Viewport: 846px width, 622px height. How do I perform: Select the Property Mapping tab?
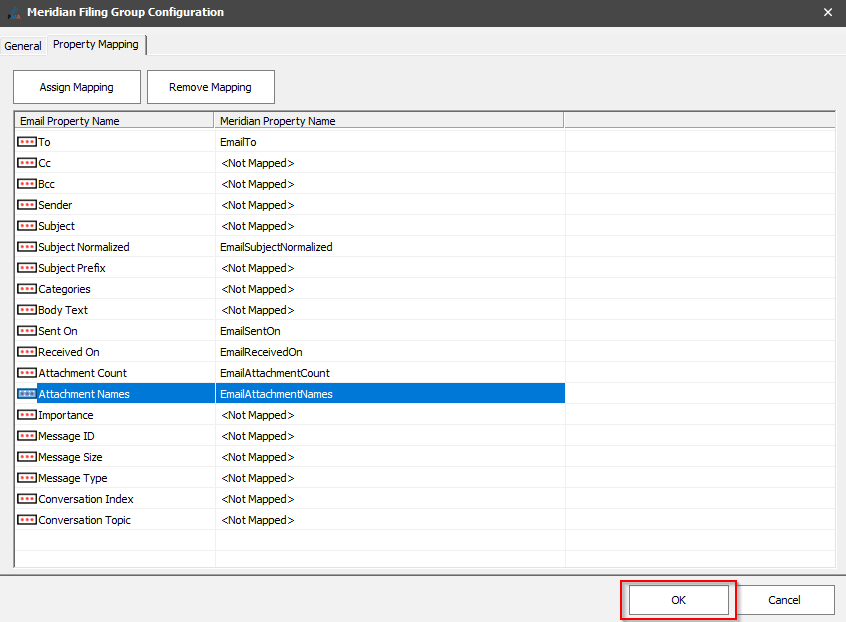pyautogui.click(x=96, y=44)
